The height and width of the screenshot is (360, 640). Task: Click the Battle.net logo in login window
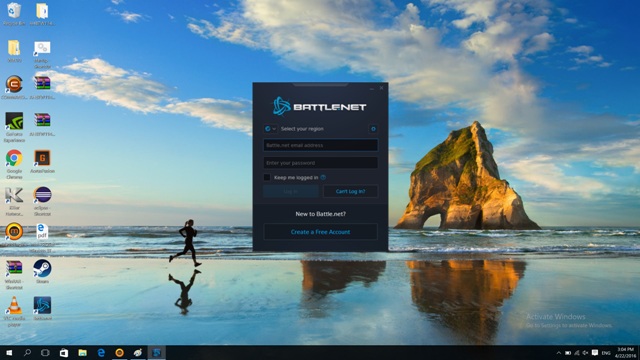(x=320, y=106)
